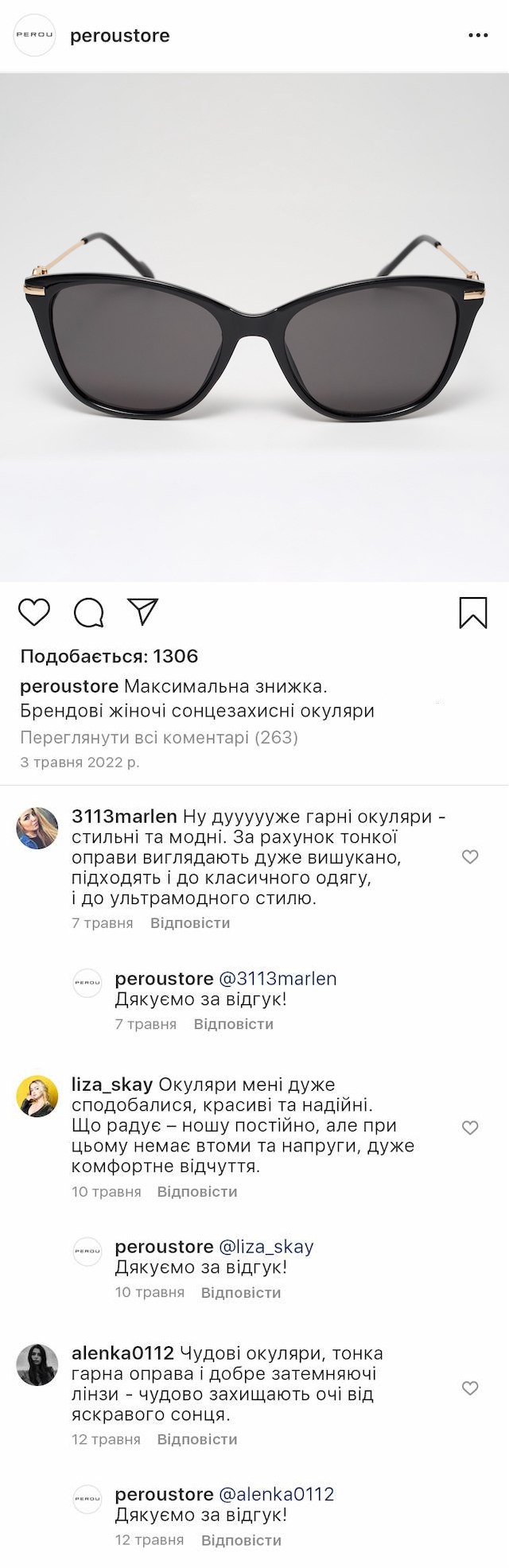Viewport: 509px width, 1568px height.
Task: Reply to 3113marlen's comment
Action: (190, 923)
